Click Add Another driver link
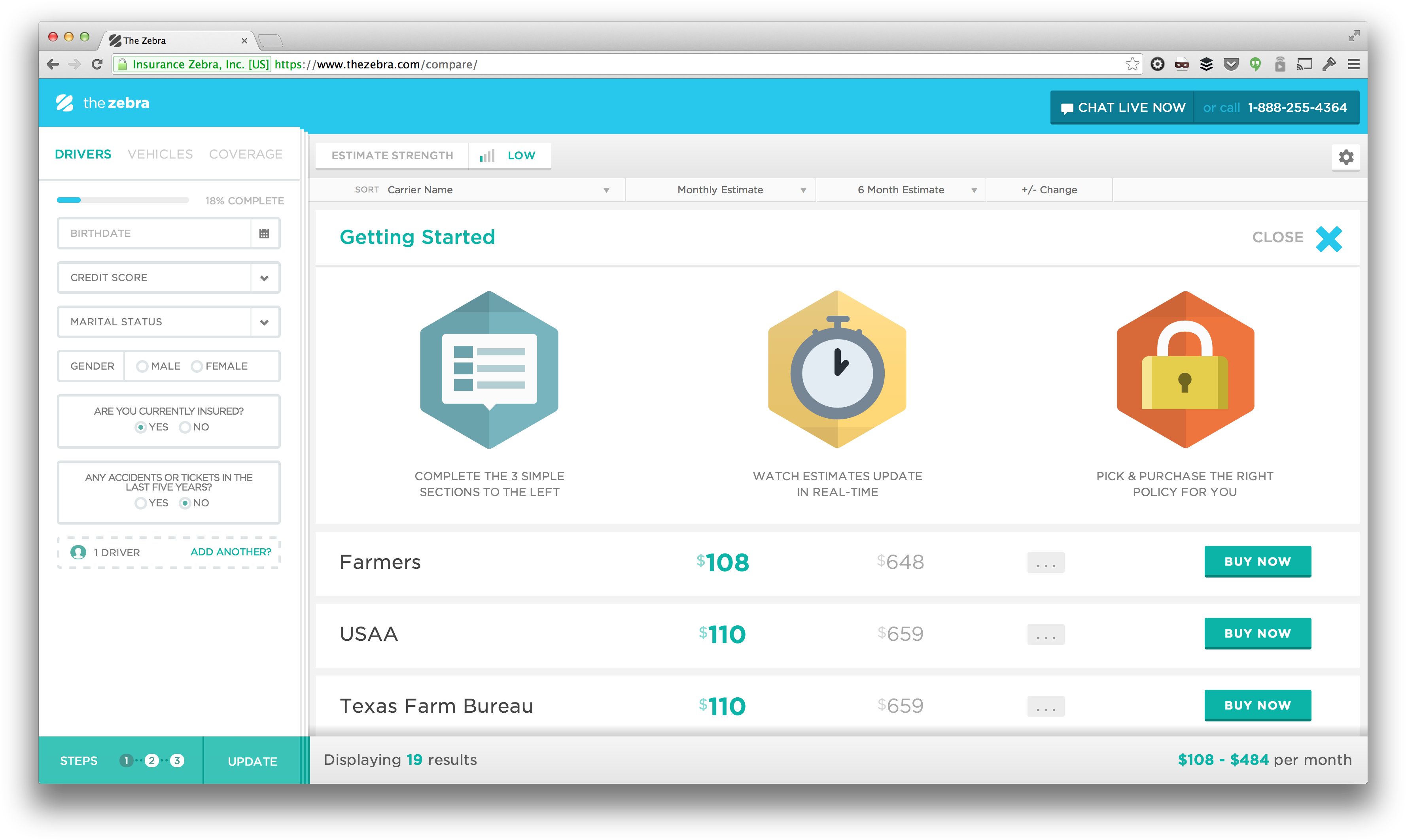Image resolution: width=1406 pixels, height=840 pixels. (x=231, y=552)
